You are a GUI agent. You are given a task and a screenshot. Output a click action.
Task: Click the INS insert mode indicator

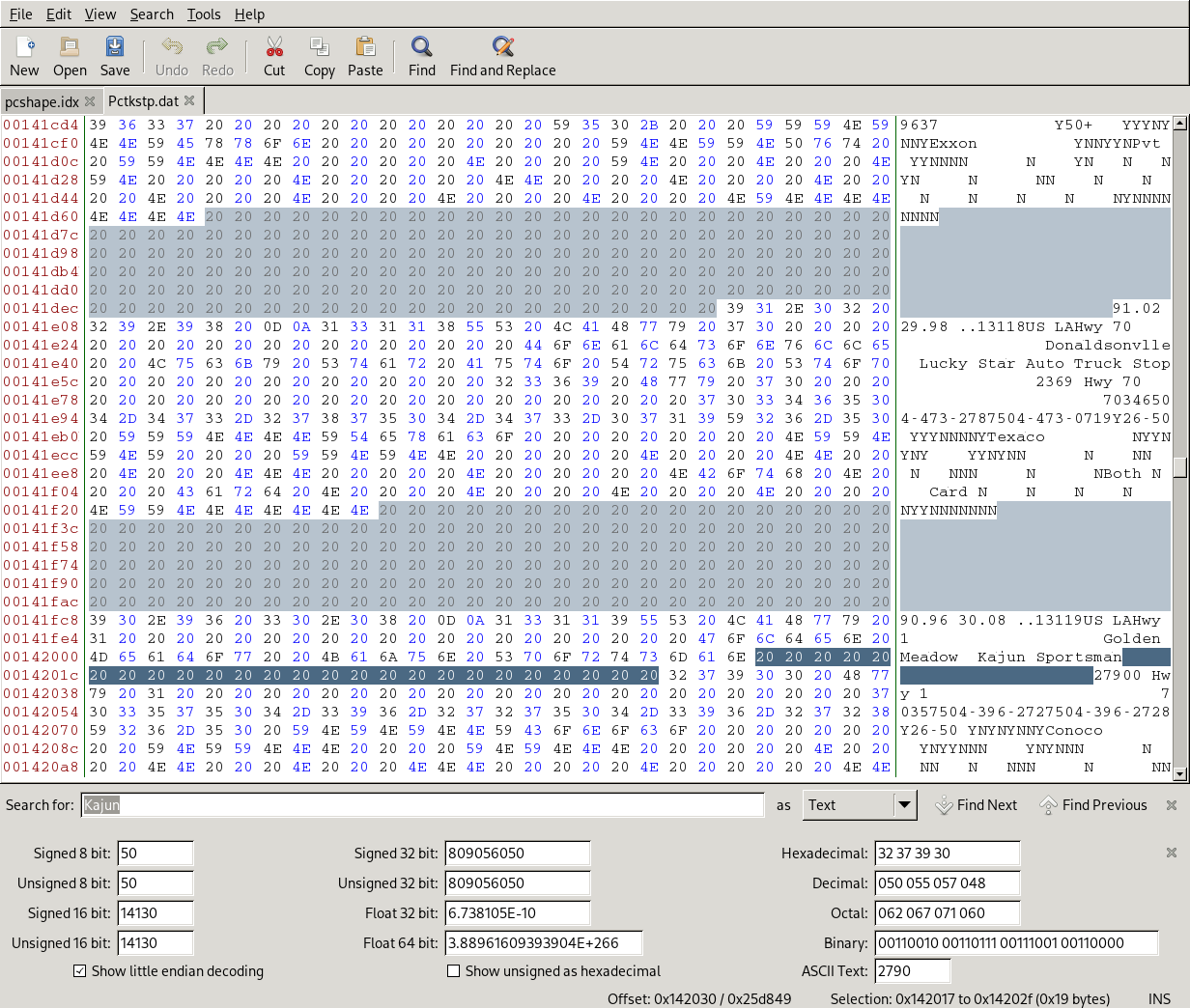coord(1159,999)
